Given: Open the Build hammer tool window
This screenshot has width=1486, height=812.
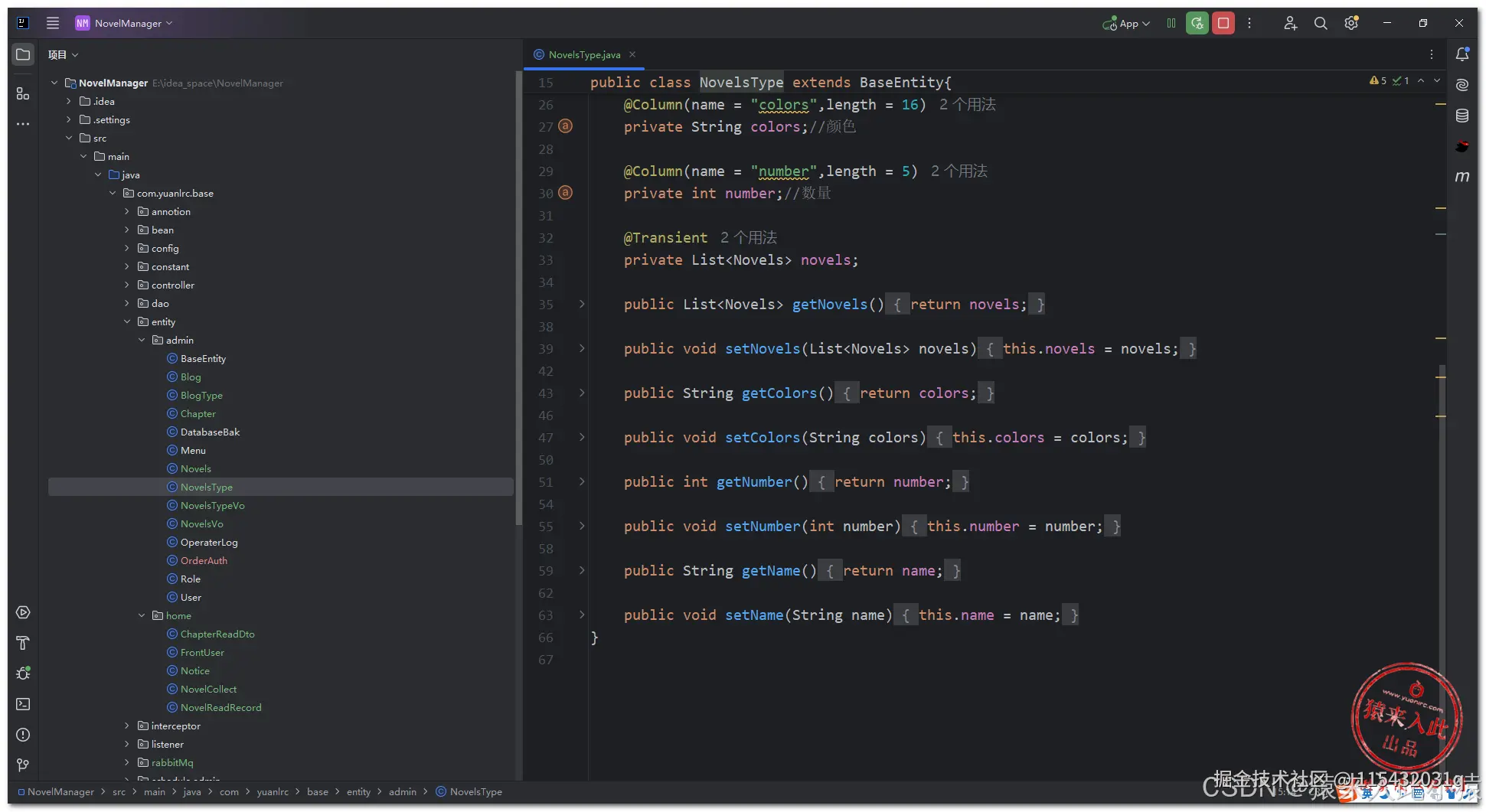Looking at the screenshot, I should point(23,643).
